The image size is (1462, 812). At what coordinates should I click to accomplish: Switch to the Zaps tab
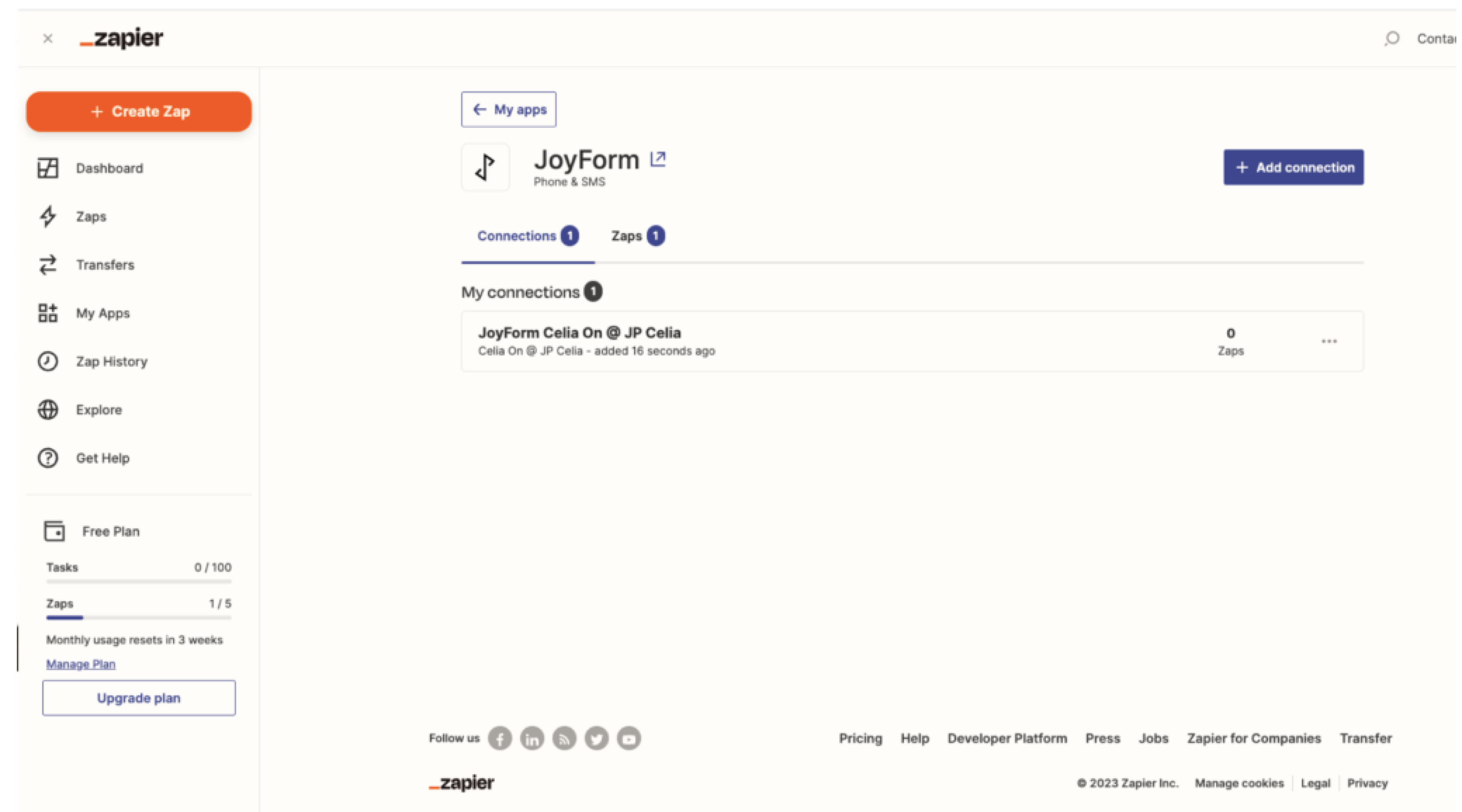pyautogui.click(x=638, y=235)
